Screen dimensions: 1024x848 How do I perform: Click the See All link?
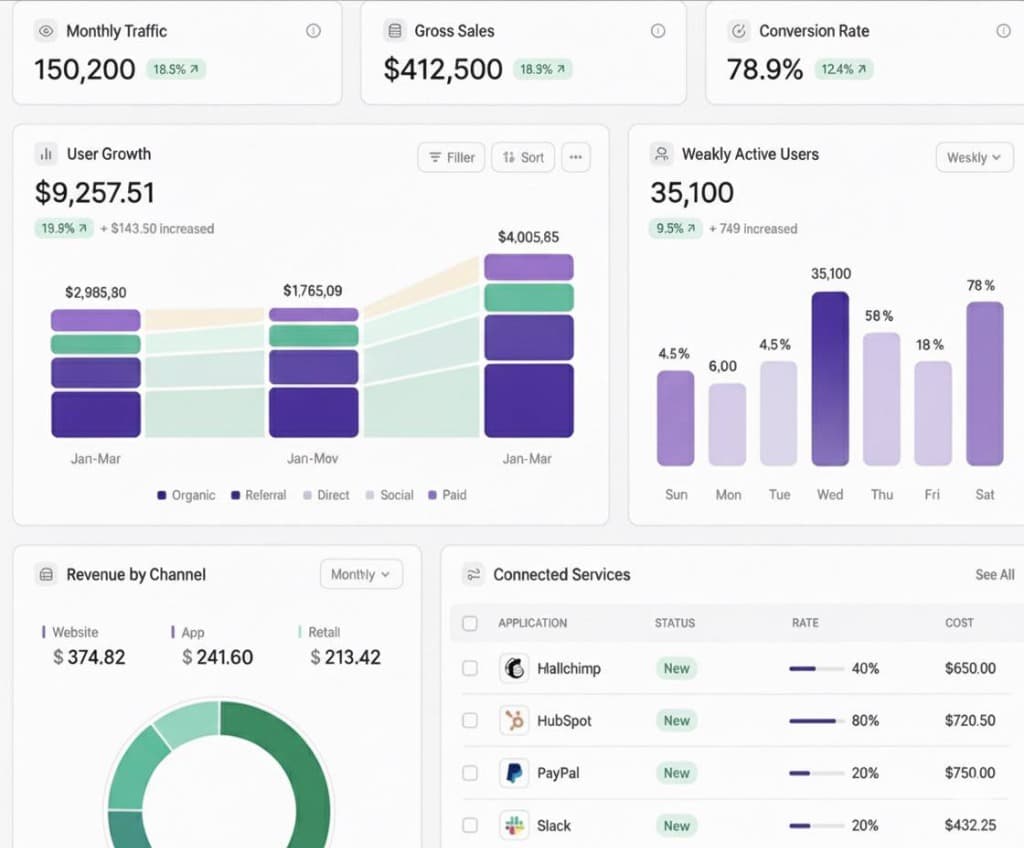(x=994, y=574)
